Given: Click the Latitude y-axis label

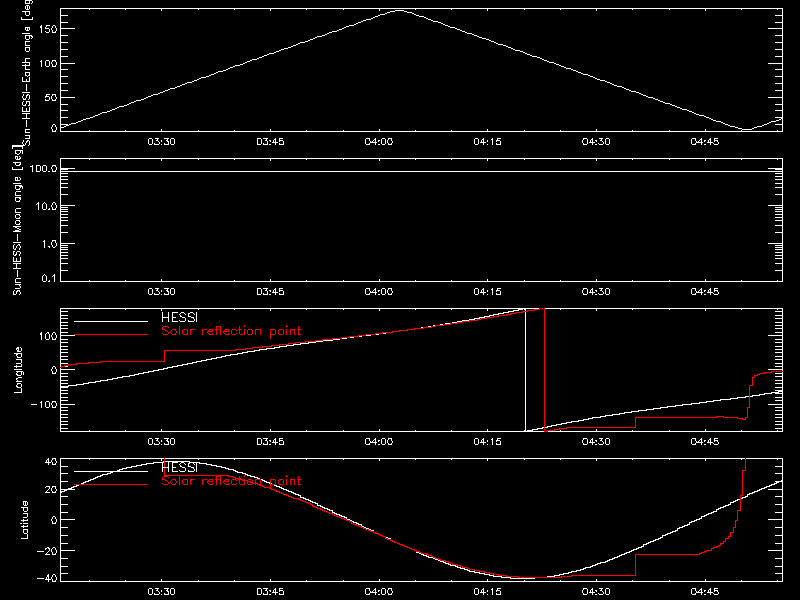Looking at the screenshot, I should point(24,520).
